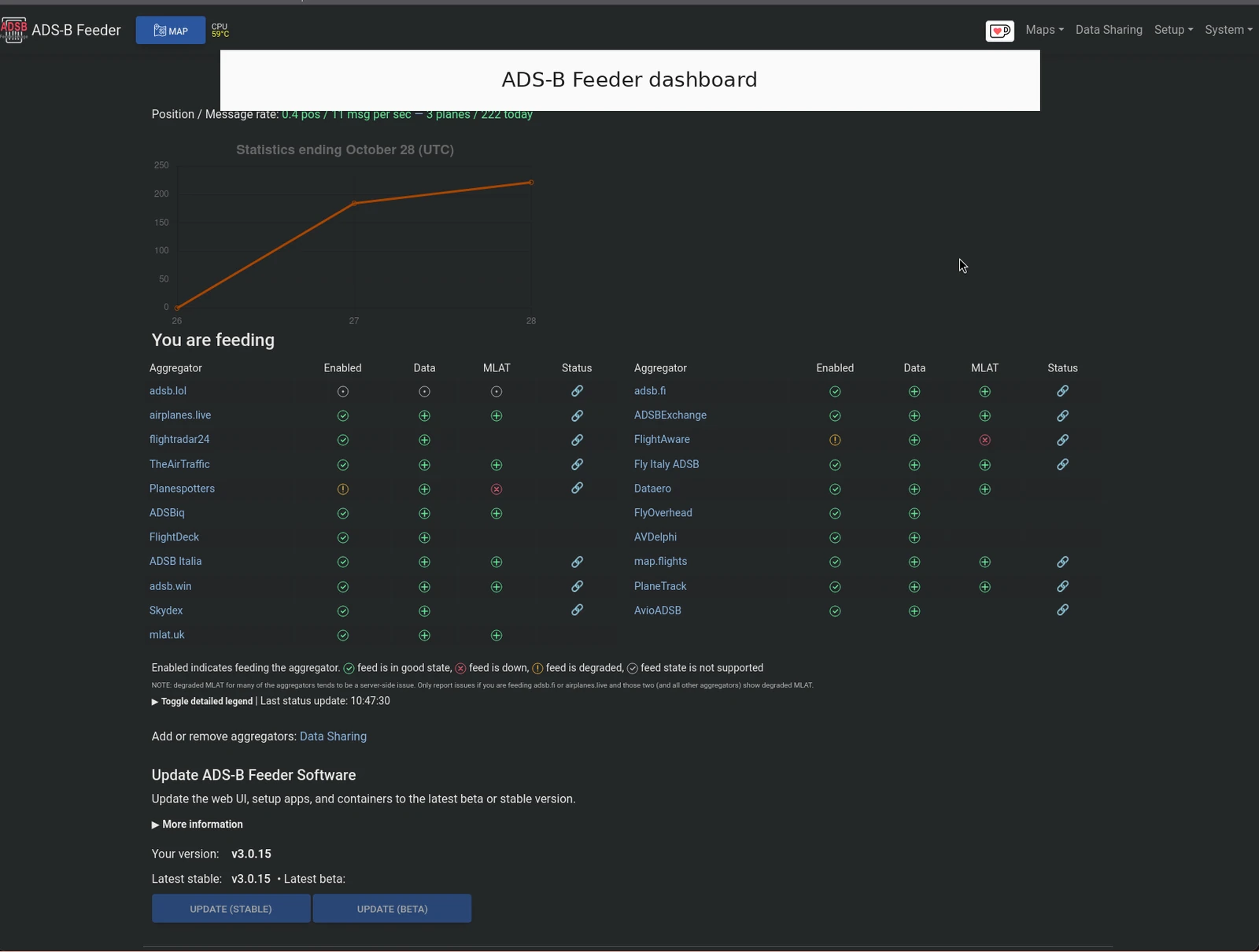Open PlaneTrack status link icon

pos(1062,586)
